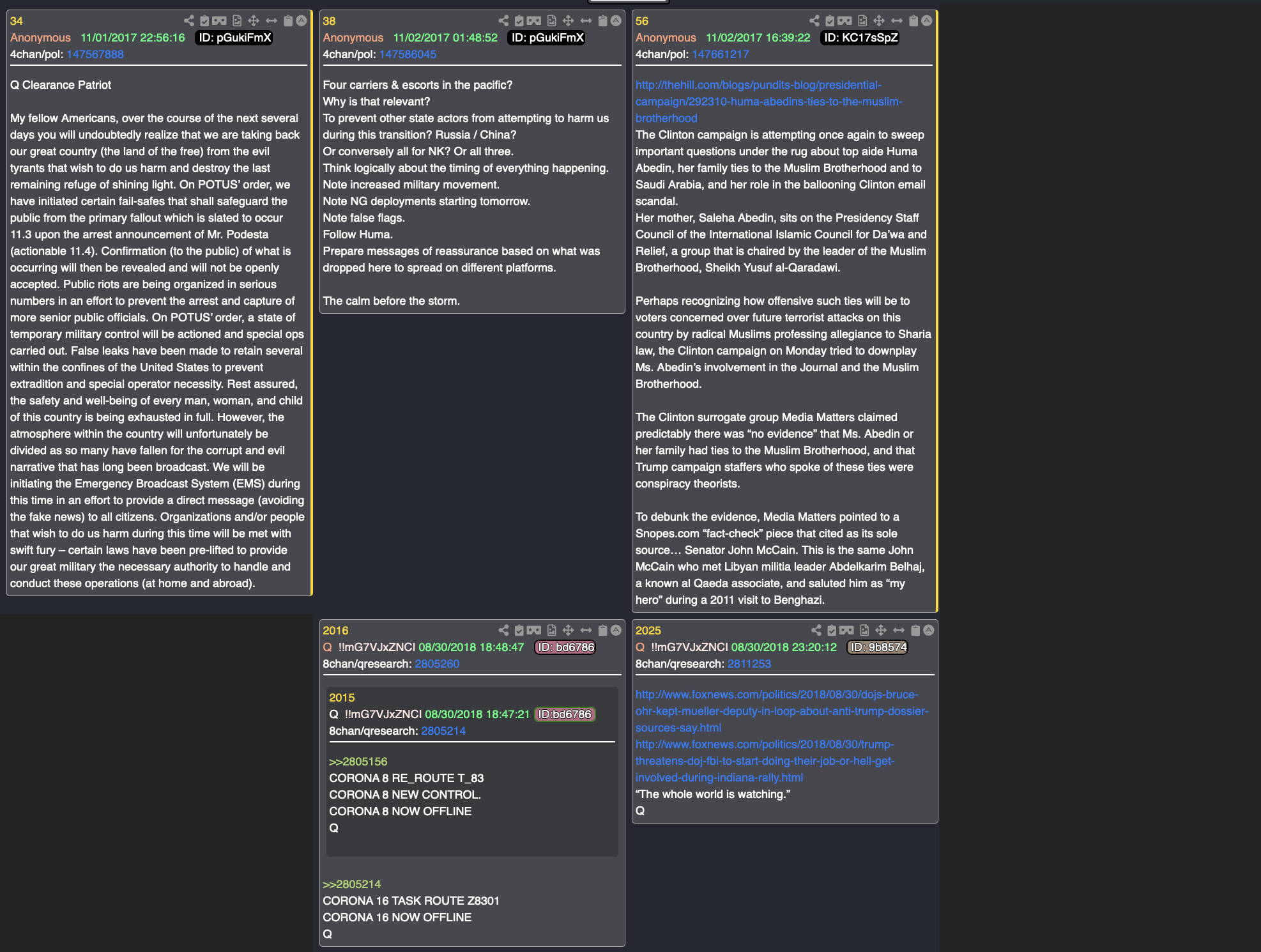
Task: Click the four-arrow move icon on post 38
Action: (569, 21)
